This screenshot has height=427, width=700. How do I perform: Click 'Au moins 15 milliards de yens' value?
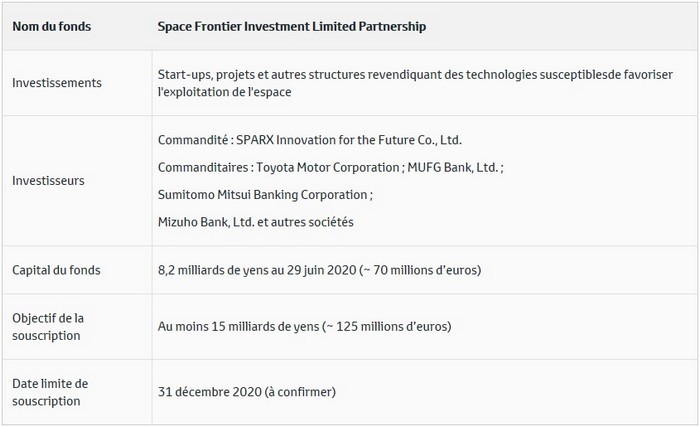pyautogui.click(x=238, y=327)
